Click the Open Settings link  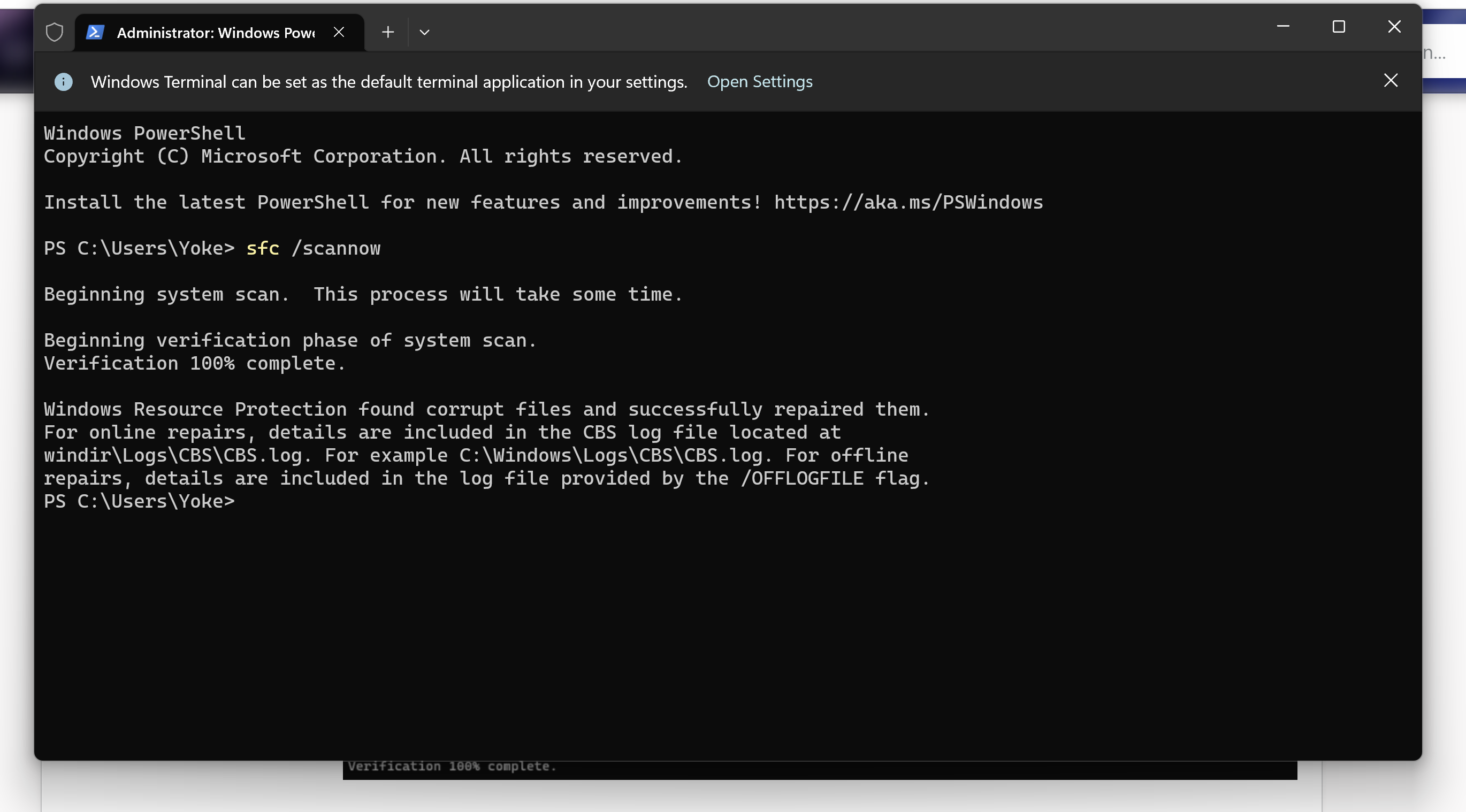(759, 82)
